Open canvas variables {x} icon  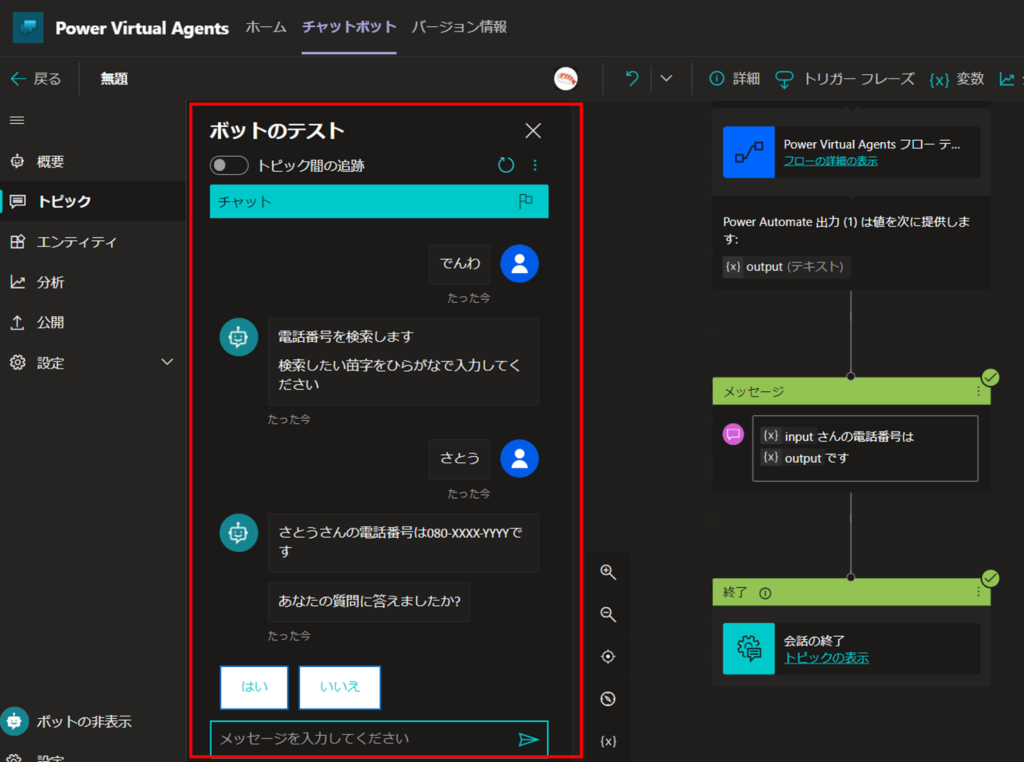coord(608,741)
